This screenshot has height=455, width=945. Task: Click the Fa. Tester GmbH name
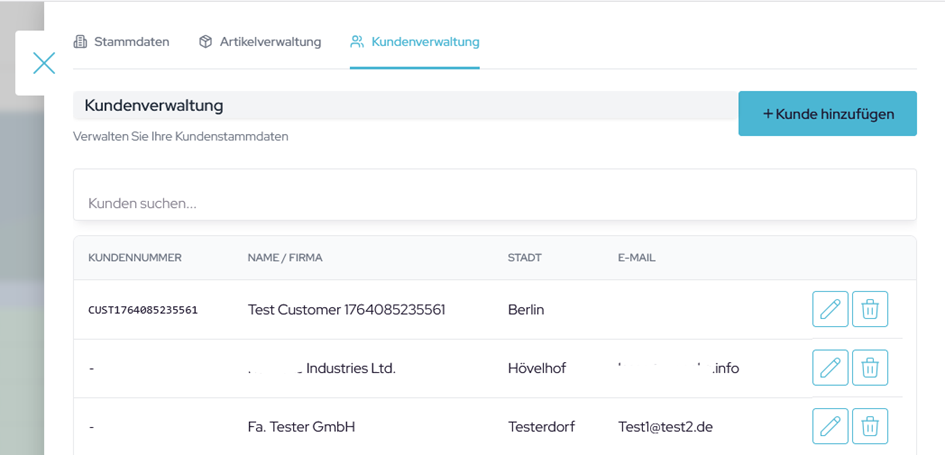click(301, 427)
